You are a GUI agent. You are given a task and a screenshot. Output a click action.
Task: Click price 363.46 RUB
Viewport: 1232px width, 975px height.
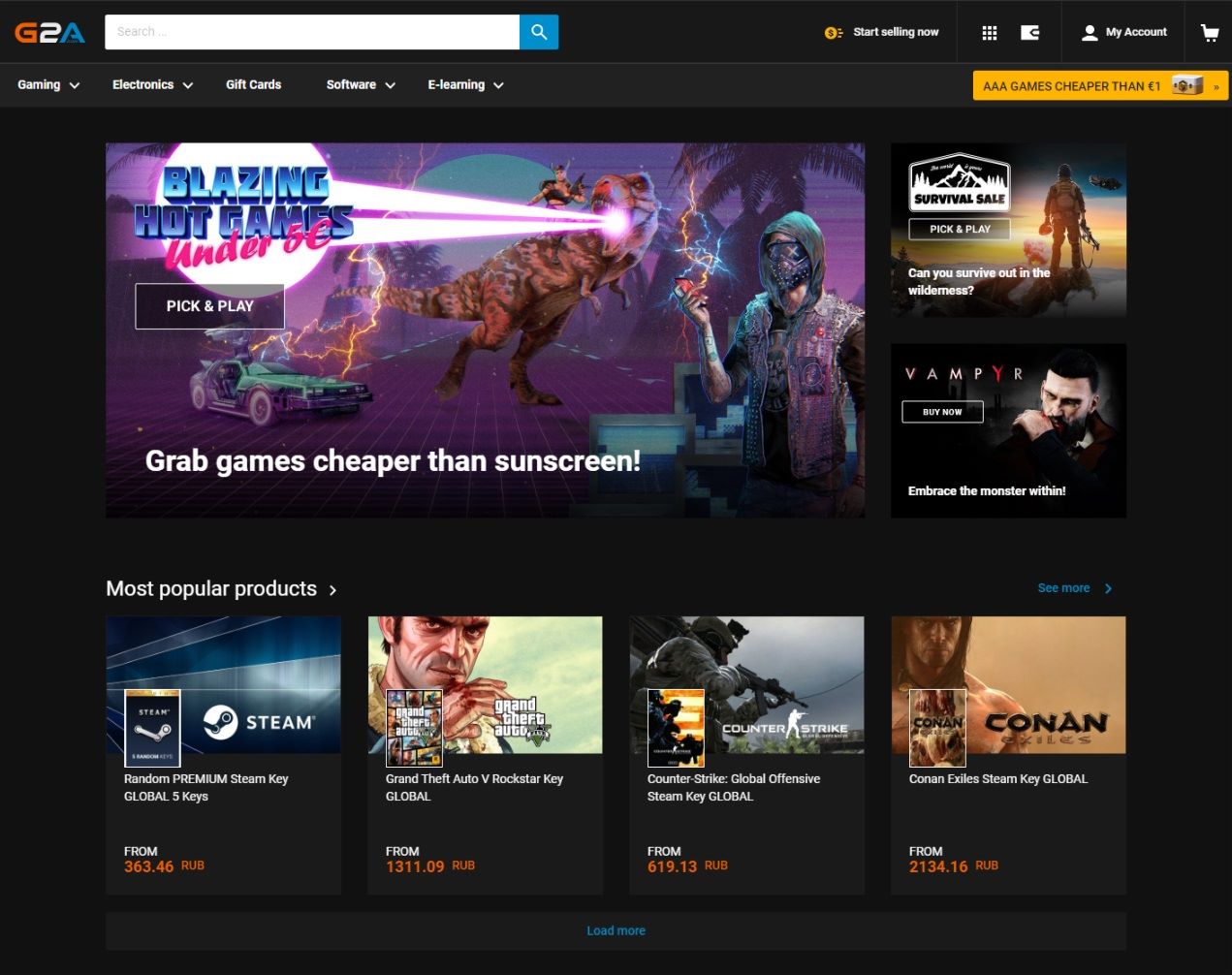pyautogui.click(x=164, y=866)
